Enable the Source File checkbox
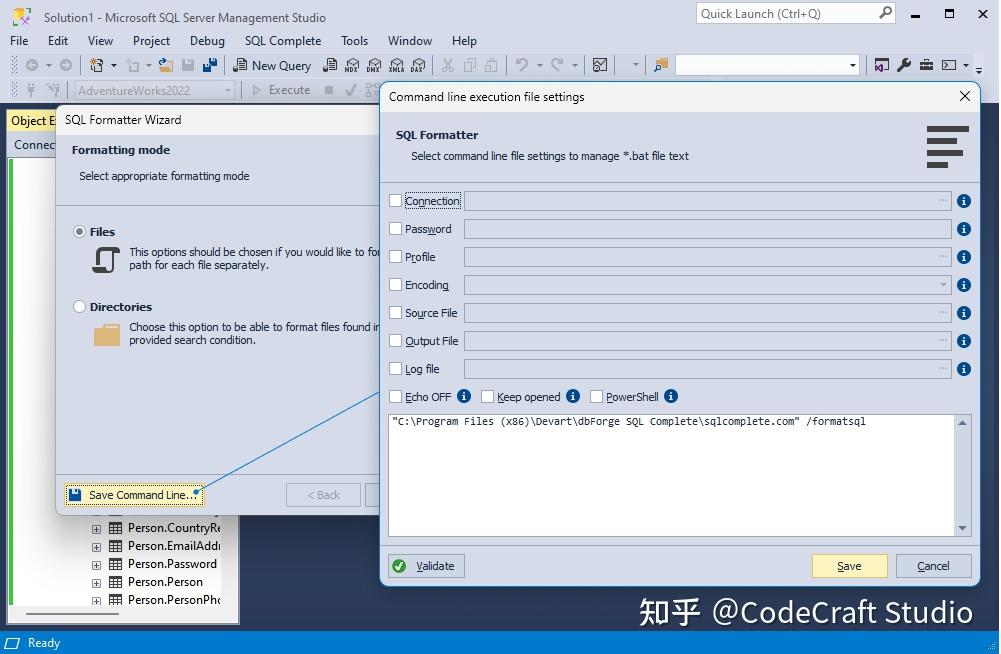The width and height of the screenshot is (1001, 654). (x=395, y=313)
